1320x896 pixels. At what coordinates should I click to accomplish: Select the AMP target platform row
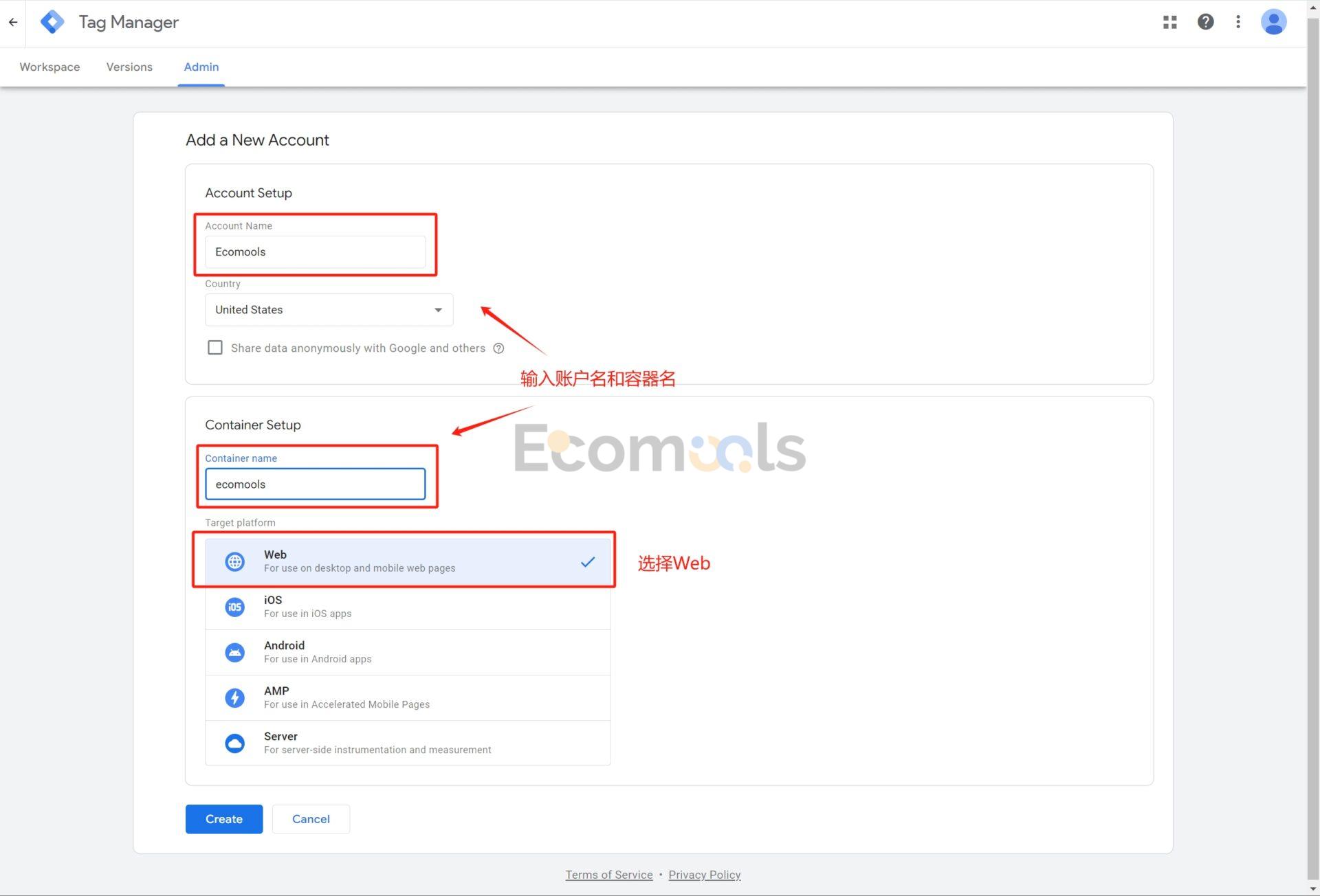coord(408,697)
